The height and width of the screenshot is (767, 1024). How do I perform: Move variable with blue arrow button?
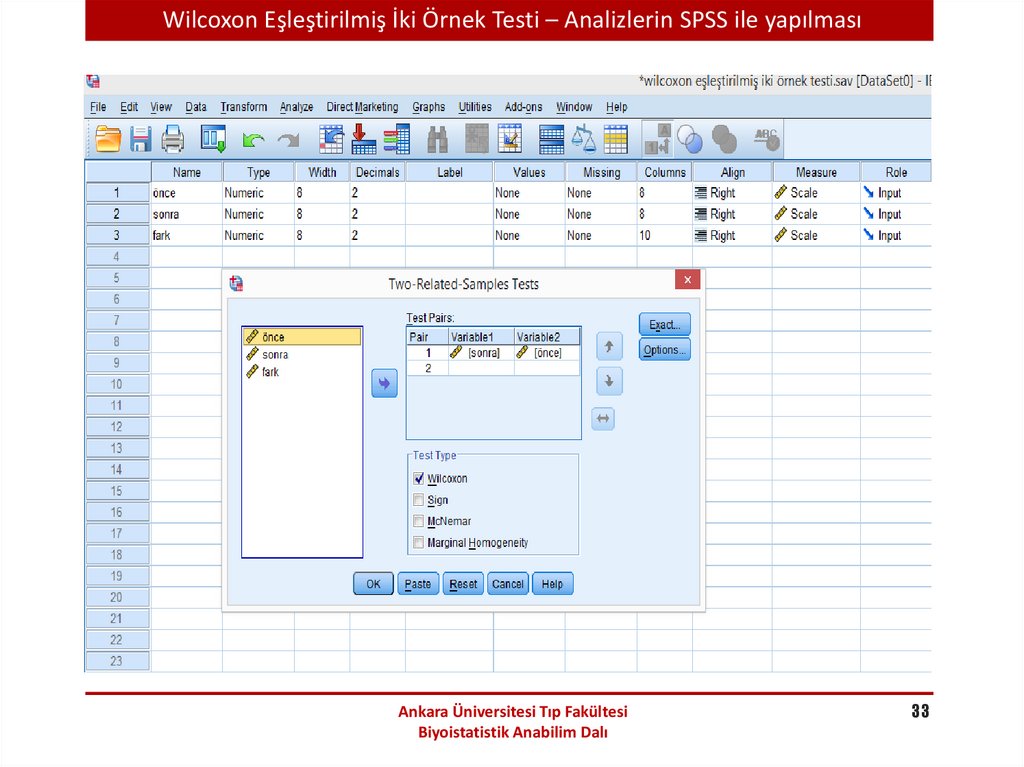point(384,383)
